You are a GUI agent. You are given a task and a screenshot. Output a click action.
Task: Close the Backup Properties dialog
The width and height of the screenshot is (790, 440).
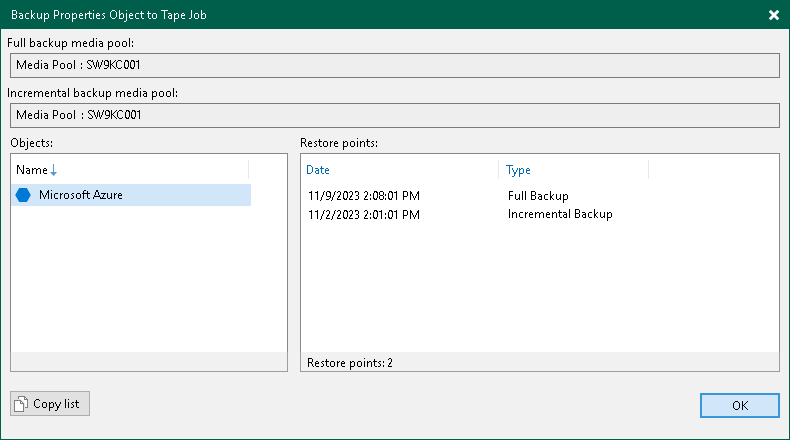coord(774,15)
